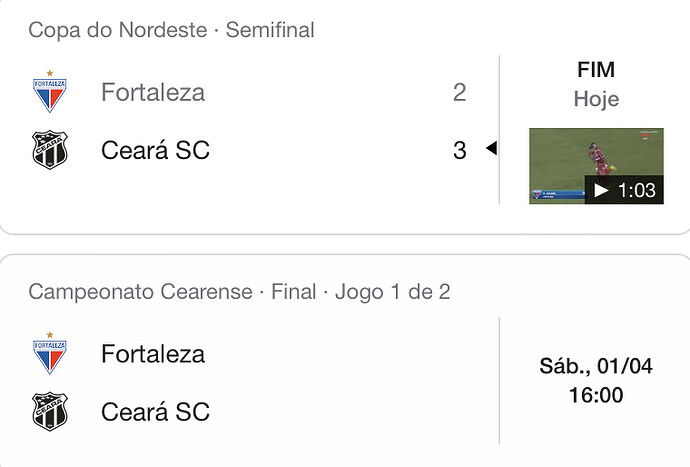Open the Copa do Nordeste Semifinal header

tap(171, 30)
